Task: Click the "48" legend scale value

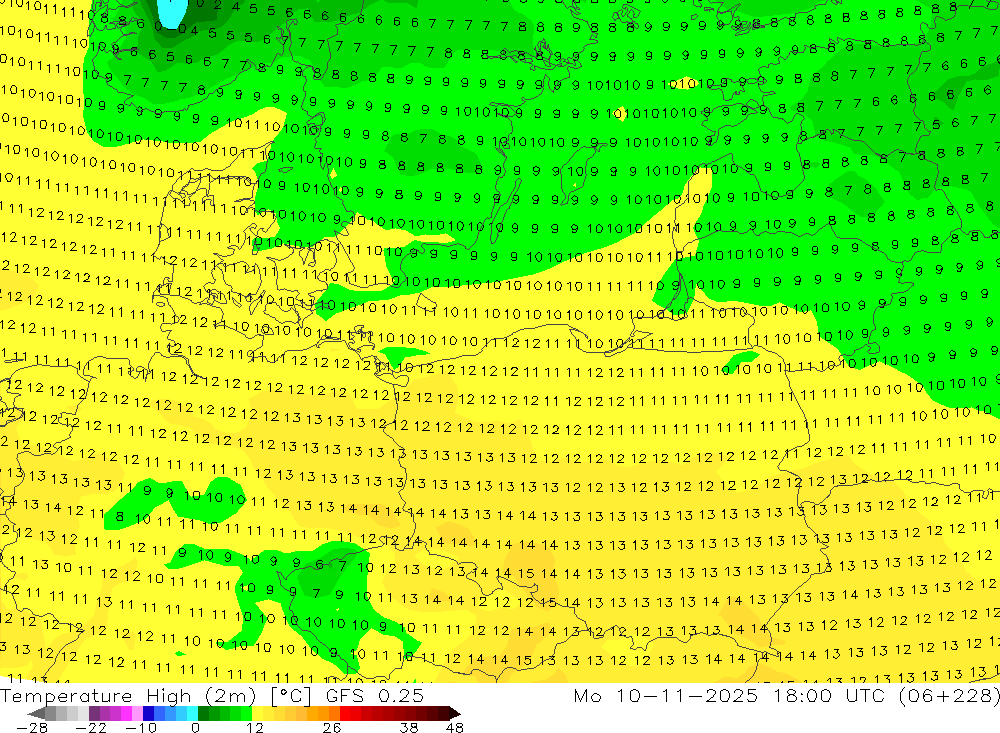Action: click(x=455, y=727)
